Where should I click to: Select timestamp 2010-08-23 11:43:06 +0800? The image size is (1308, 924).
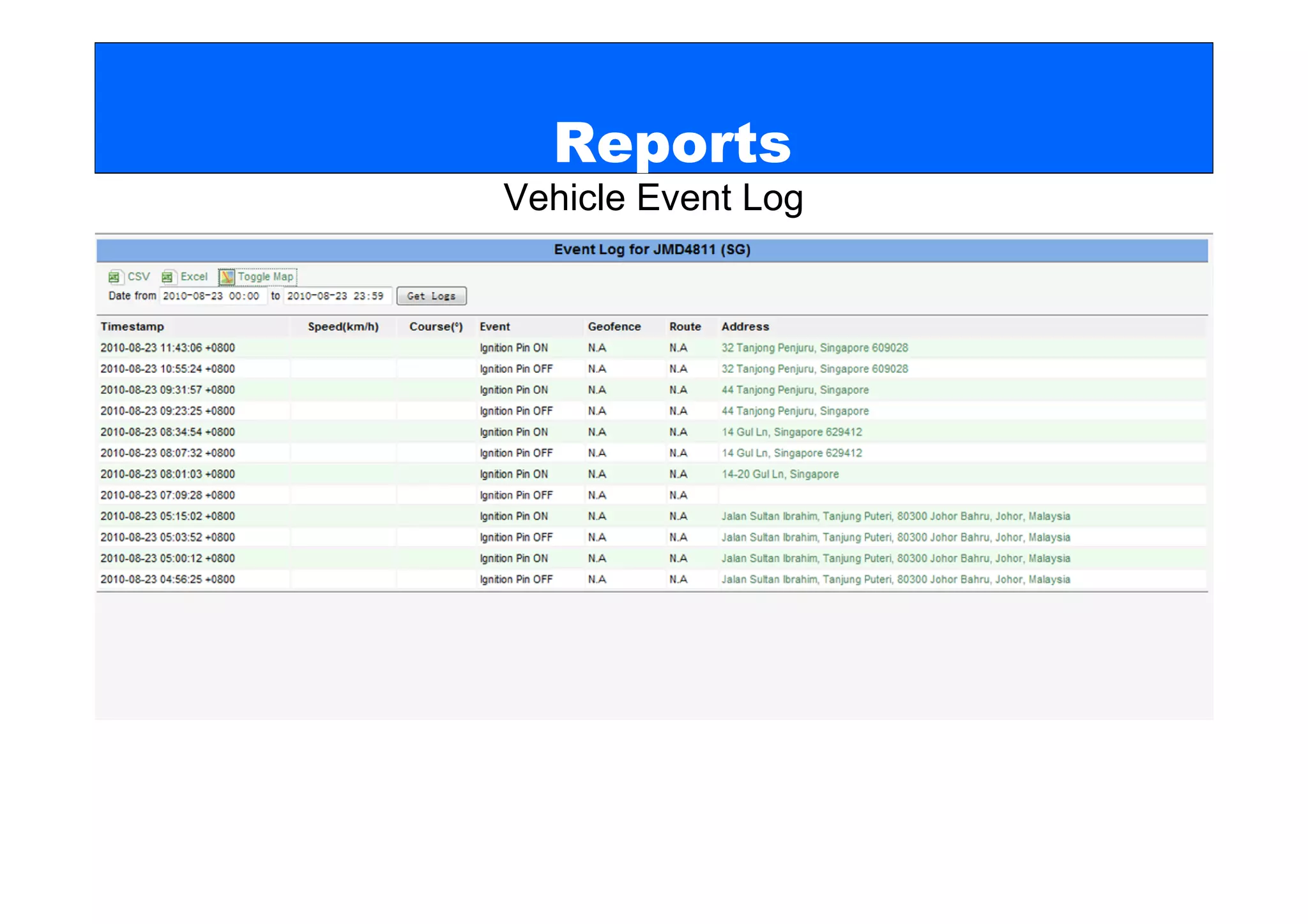tap(167, 347)
